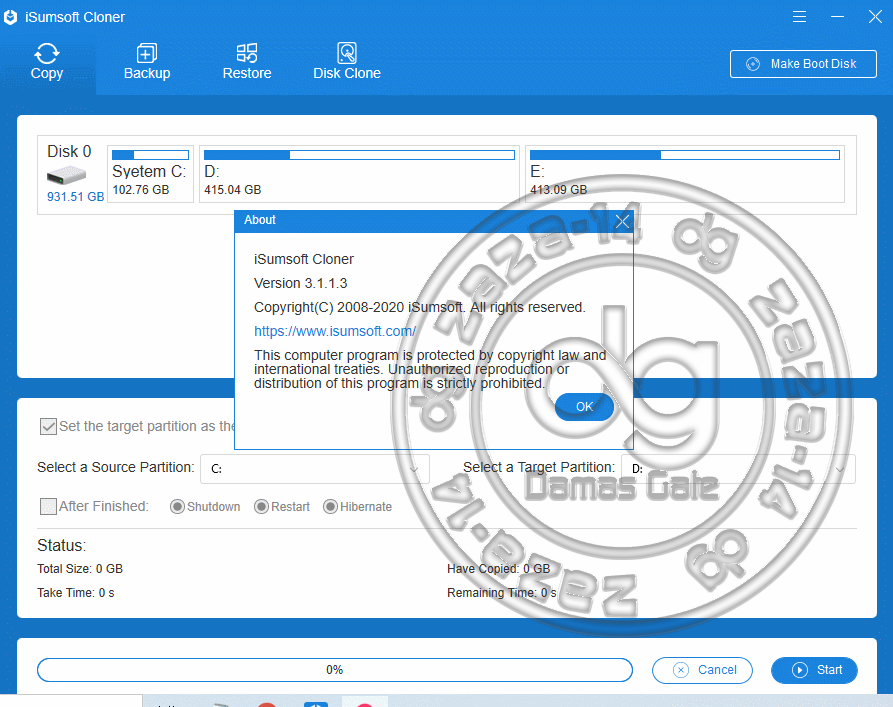Select the Syetem C: partition
Image resolution: width=893 pixels, height=707 pixels.
(150, 174)
